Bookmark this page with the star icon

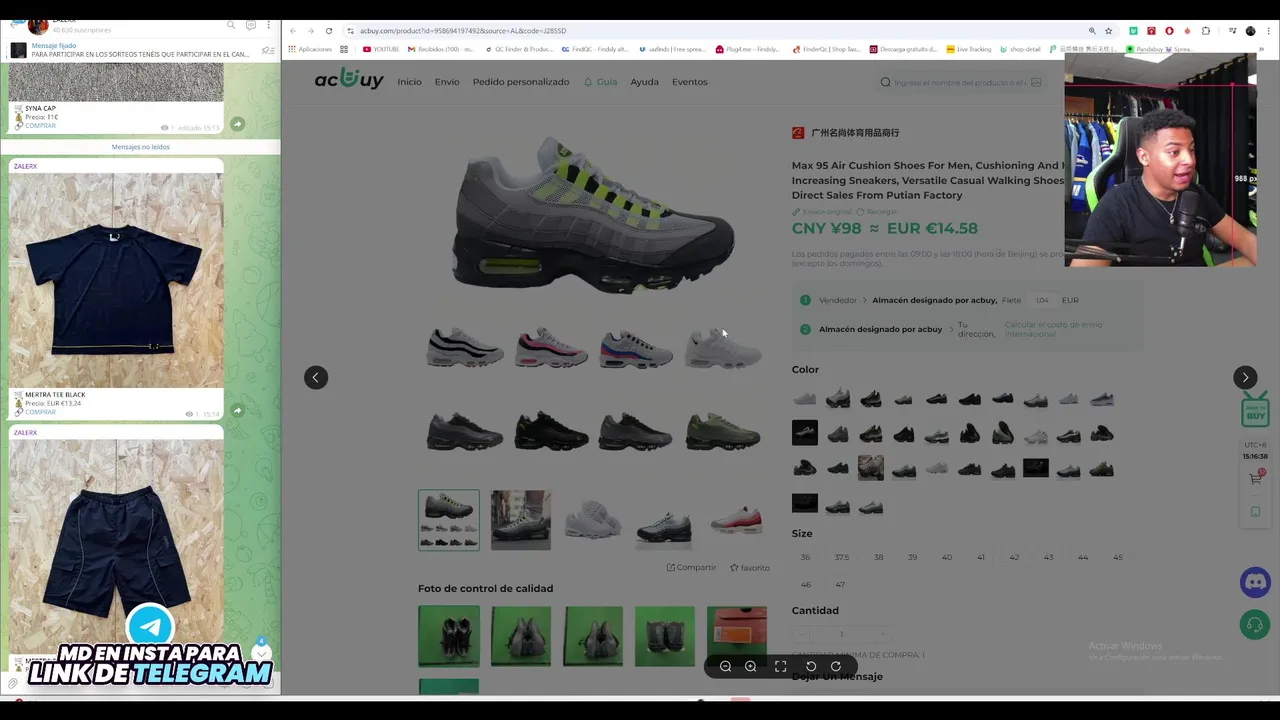1109,31
